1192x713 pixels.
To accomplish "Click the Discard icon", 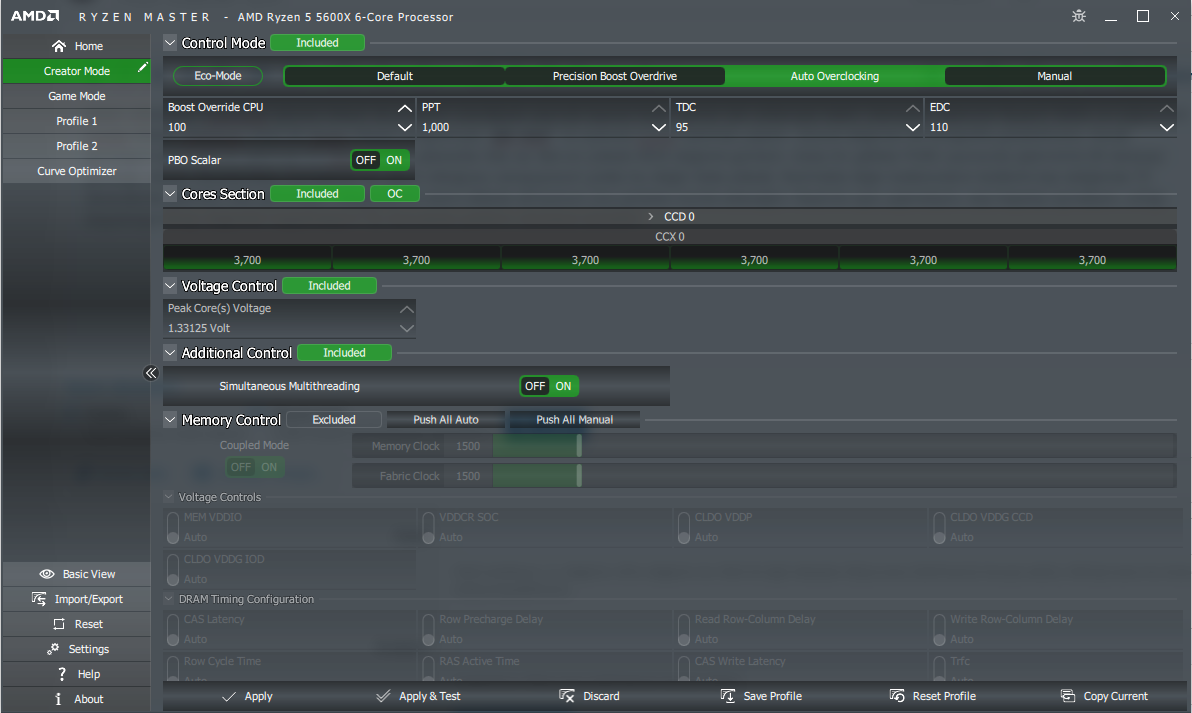I will click(566, 696).
